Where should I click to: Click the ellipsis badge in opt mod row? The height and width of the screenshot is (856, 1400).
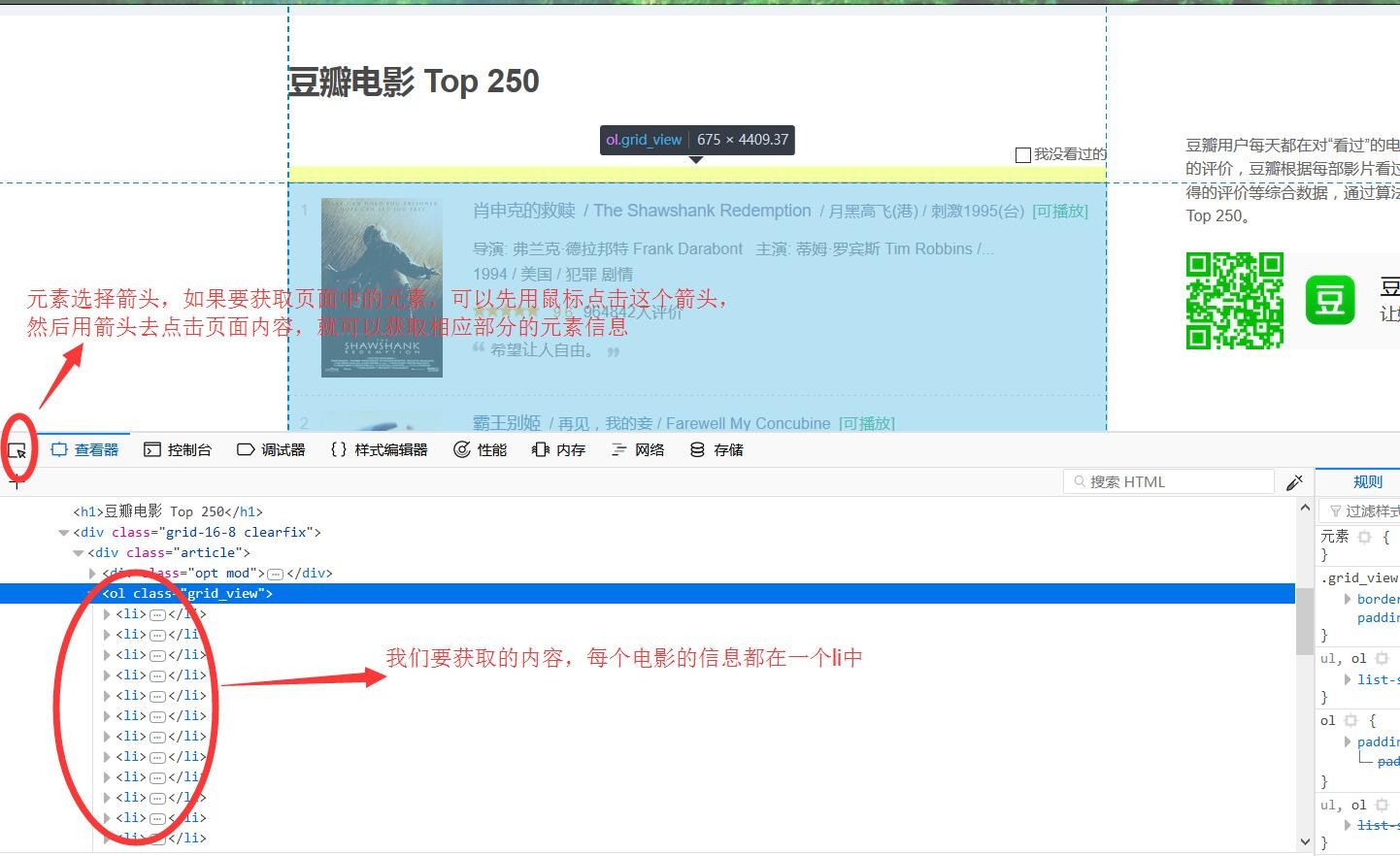(x=274, y=574)
